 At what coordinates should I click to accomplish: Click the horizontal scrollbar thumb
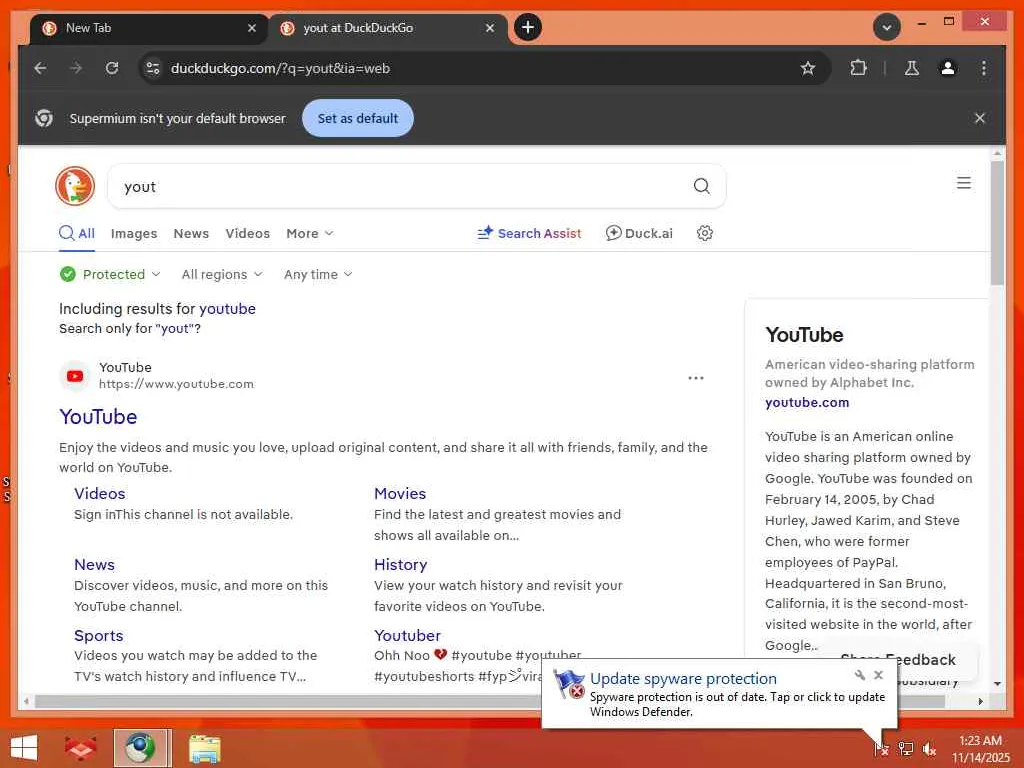point(490,701)
